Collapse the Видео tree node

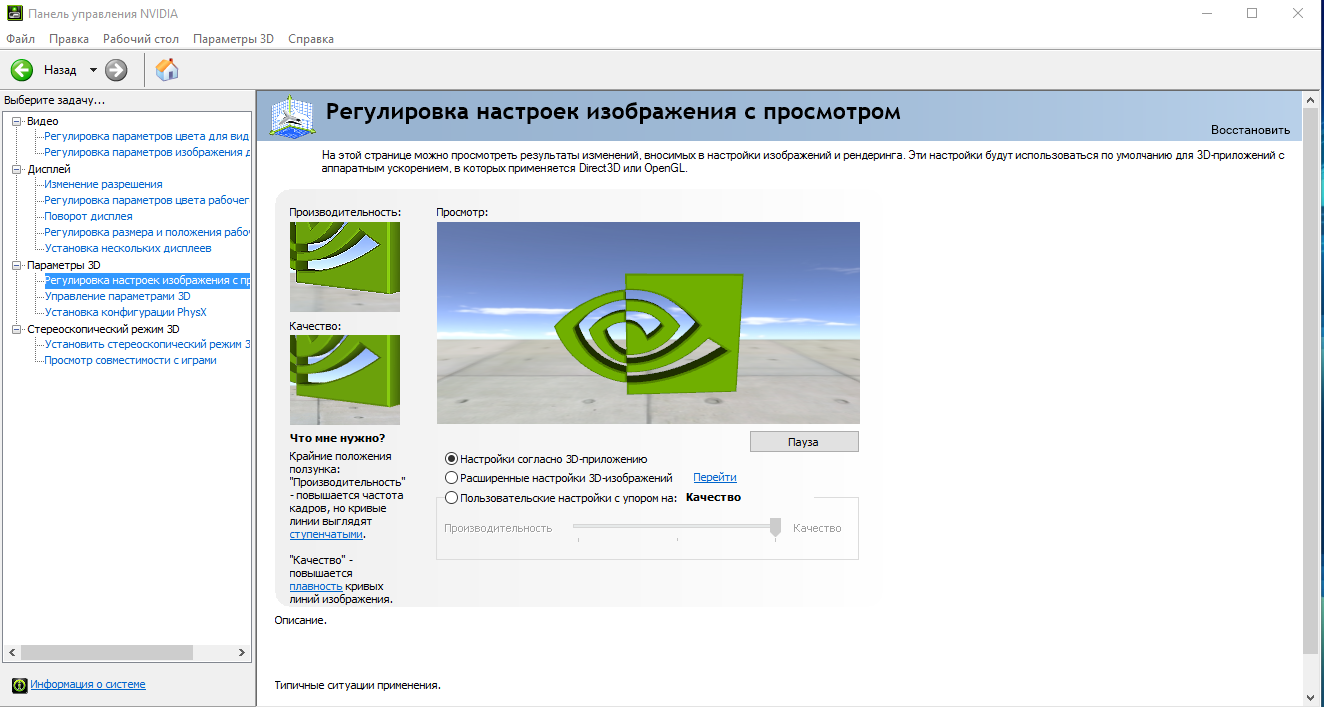[x=16, y=121]
